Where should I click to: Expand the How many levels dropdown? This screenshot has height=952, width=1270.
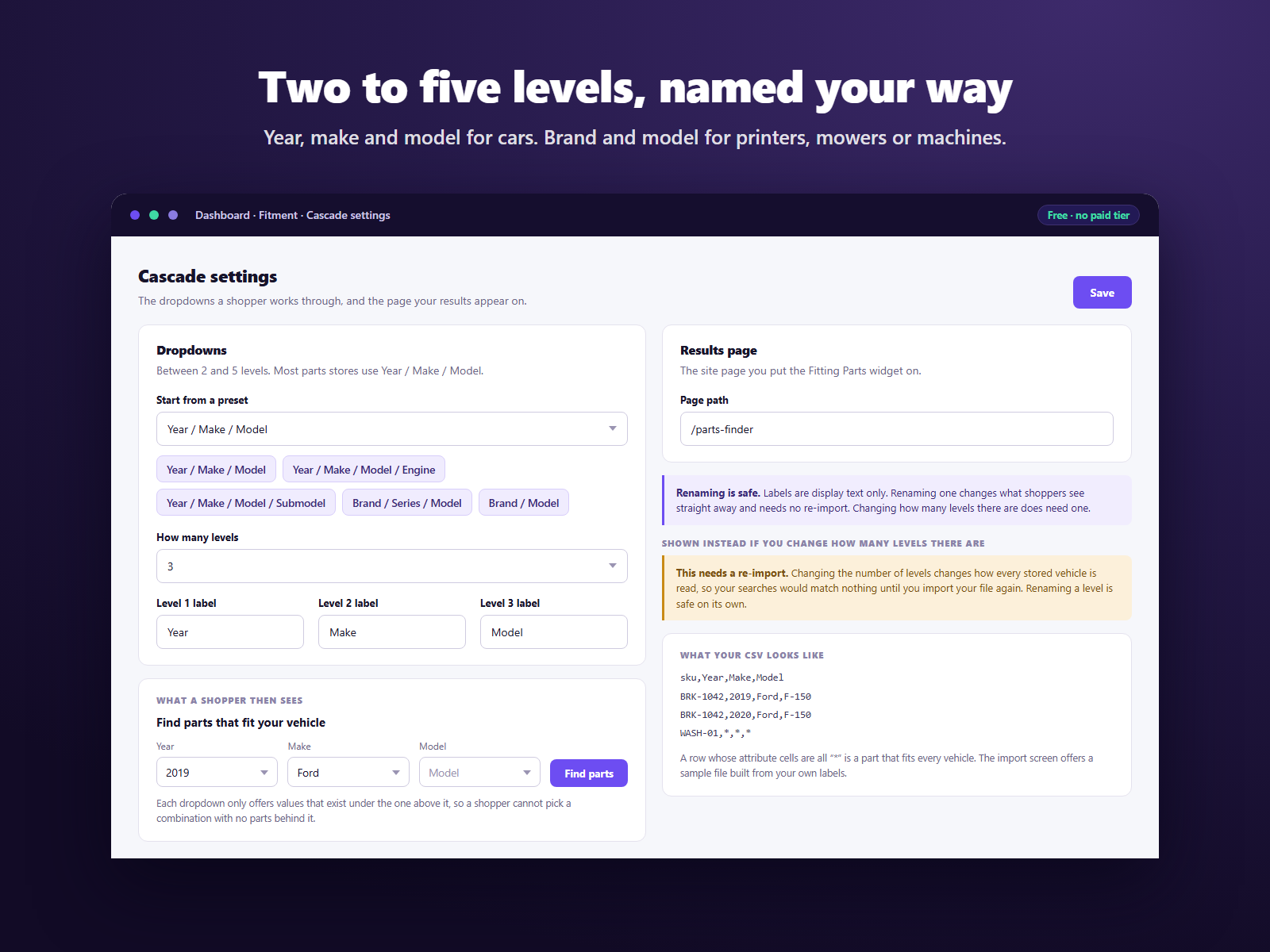(392, 566)
